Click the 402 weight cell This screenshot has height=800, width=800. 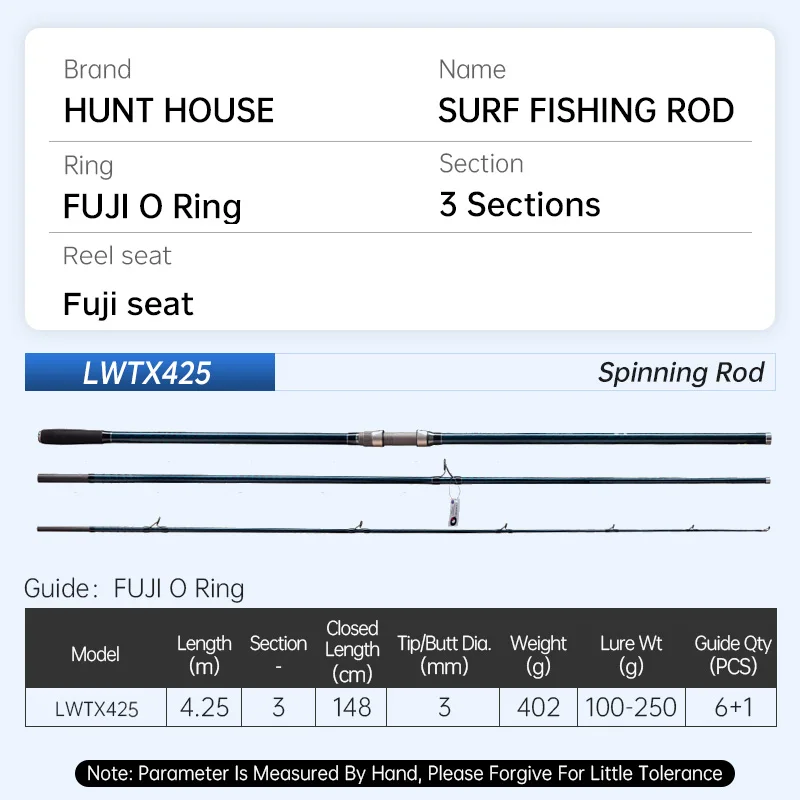[x=538, y=708]
